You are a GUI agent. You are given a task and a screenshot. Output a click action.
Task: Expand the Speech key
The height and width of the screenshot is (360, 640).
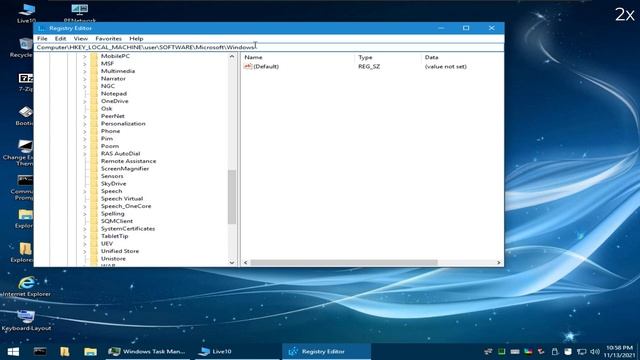(84, 191)
